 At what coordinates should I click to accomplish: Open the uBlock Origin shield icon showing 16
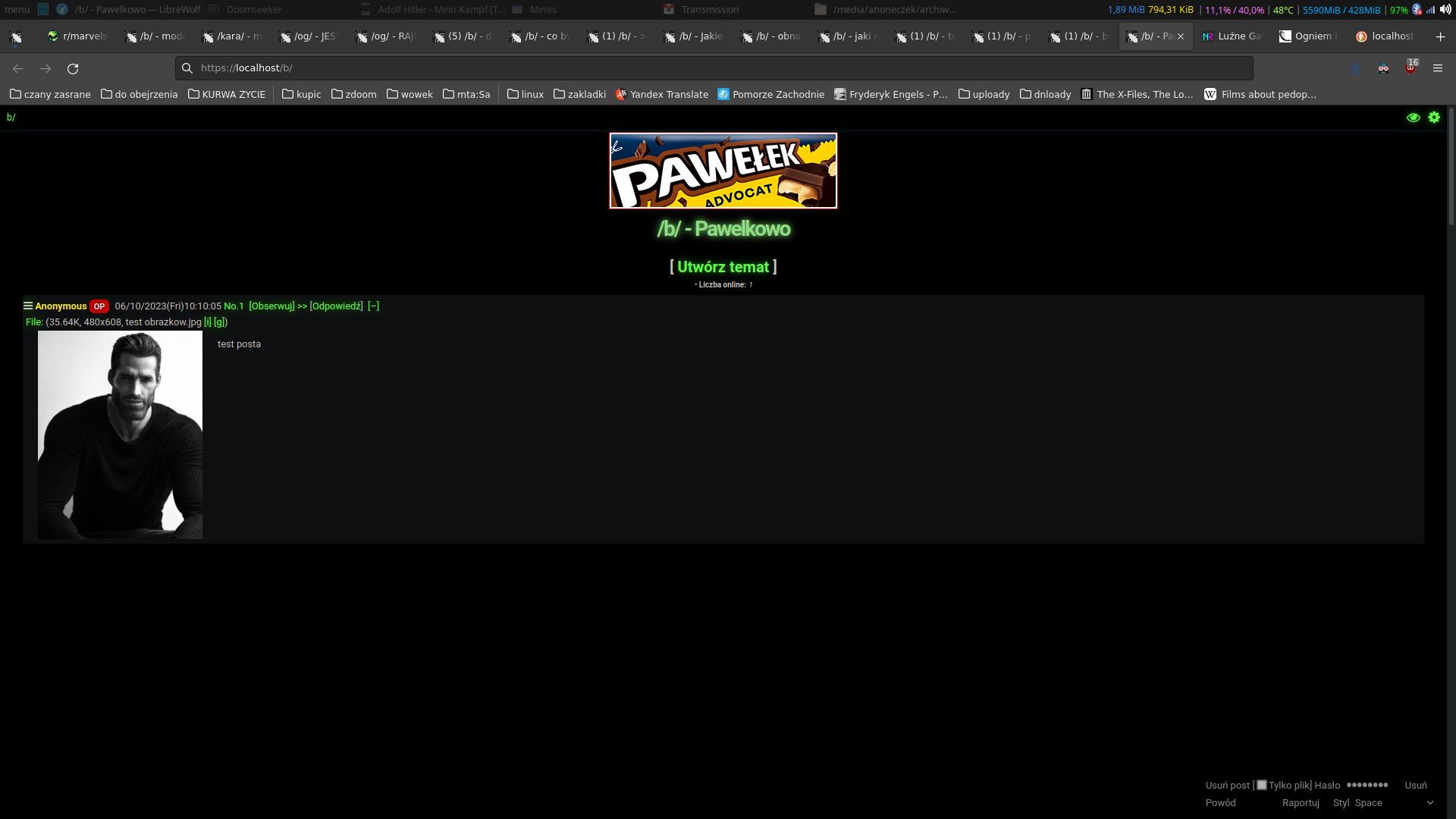[x=1410, y=67]
